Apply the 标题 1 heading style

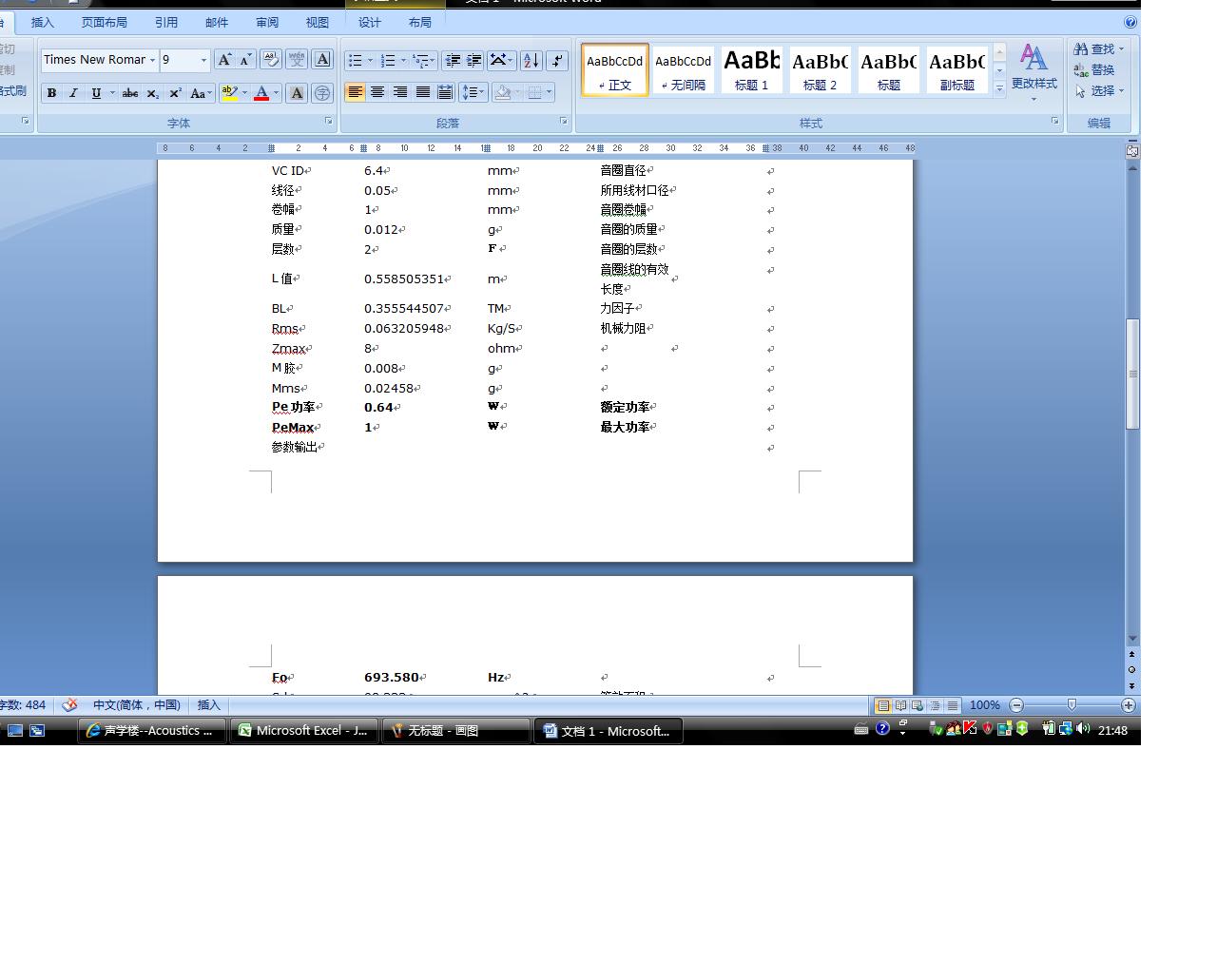coord(751,69)
